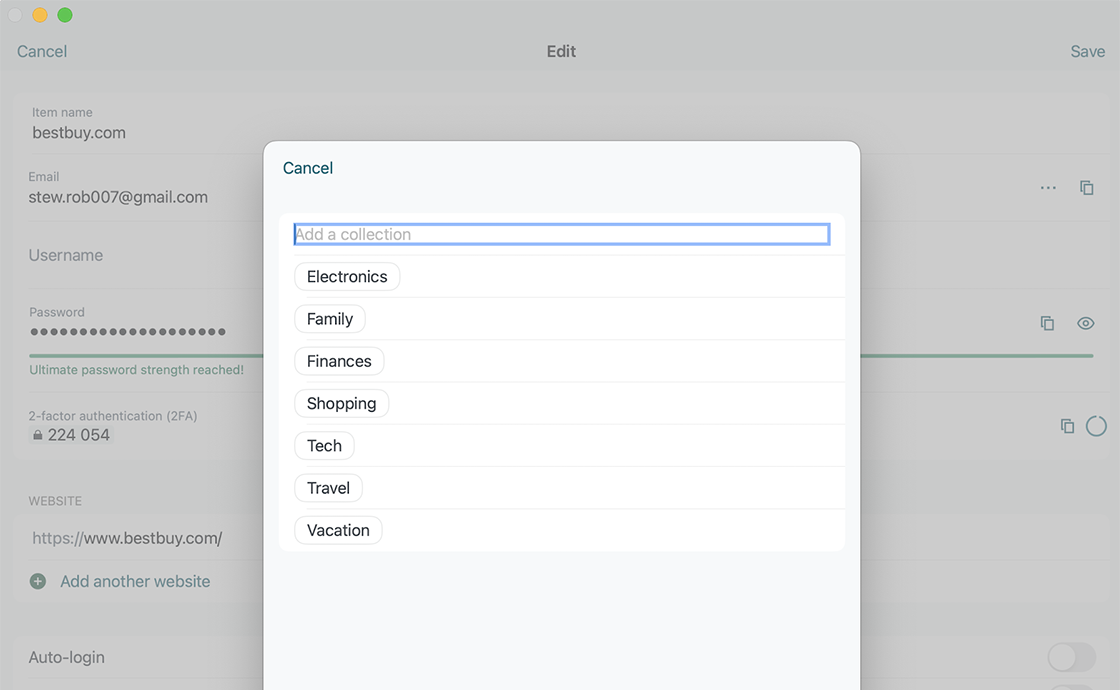This screenshot has width=1120, height=690.
Task: Click the Ultimate password strength reached! text
Action: (136, 370)
